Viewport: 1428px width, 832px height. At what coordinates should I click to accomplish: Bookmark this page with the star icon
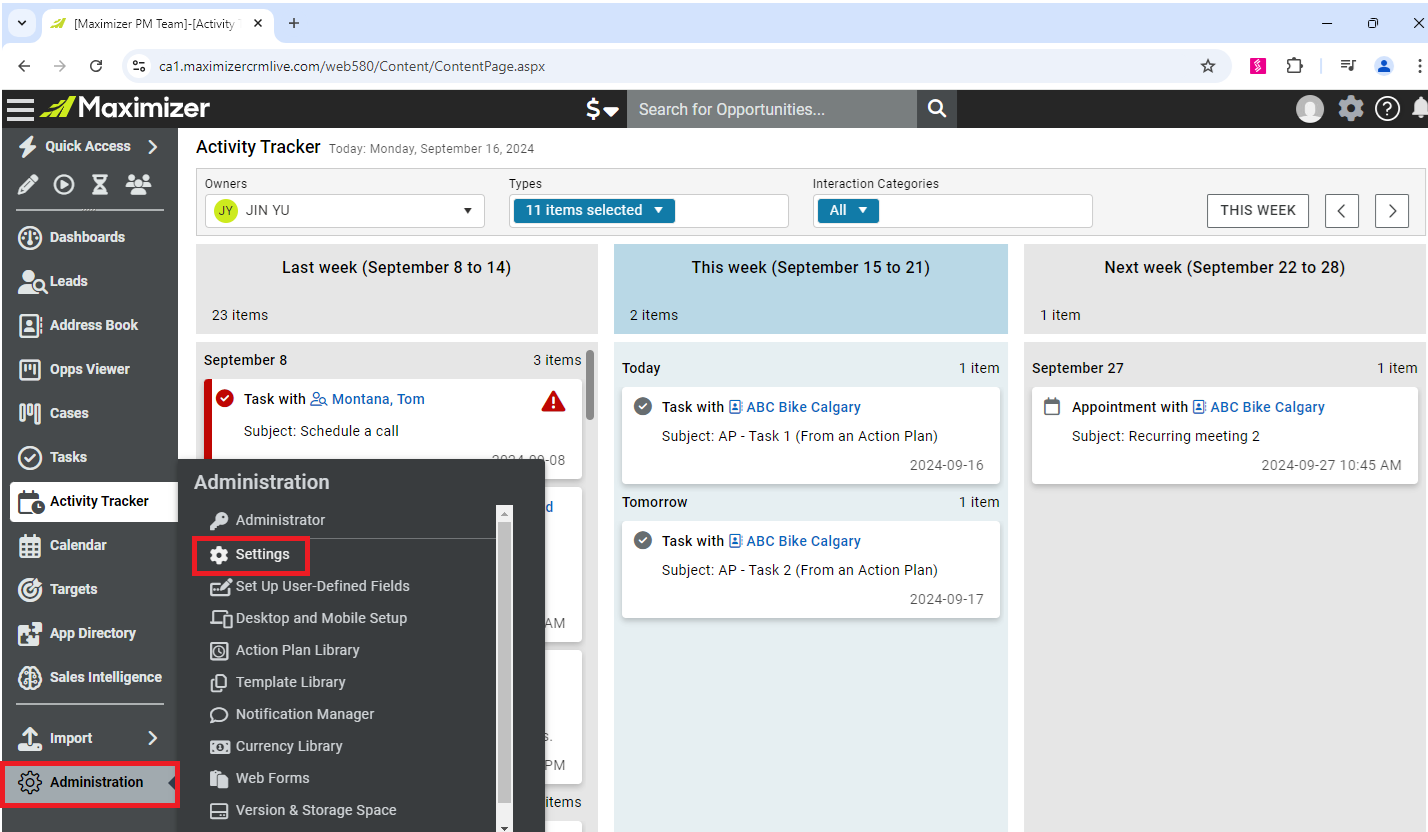tap(1208, 66)
